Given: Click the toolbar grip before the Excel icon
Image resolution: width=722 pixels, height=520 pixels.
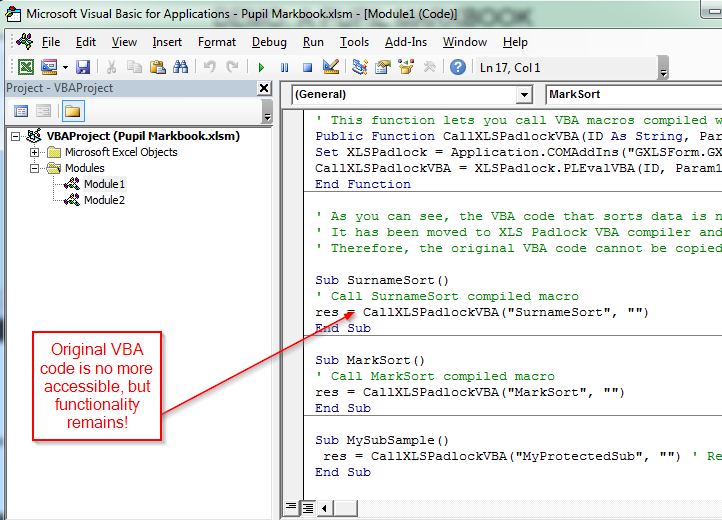Looking at the screenshot, I should pyautogui.click(x=12, y=68).
